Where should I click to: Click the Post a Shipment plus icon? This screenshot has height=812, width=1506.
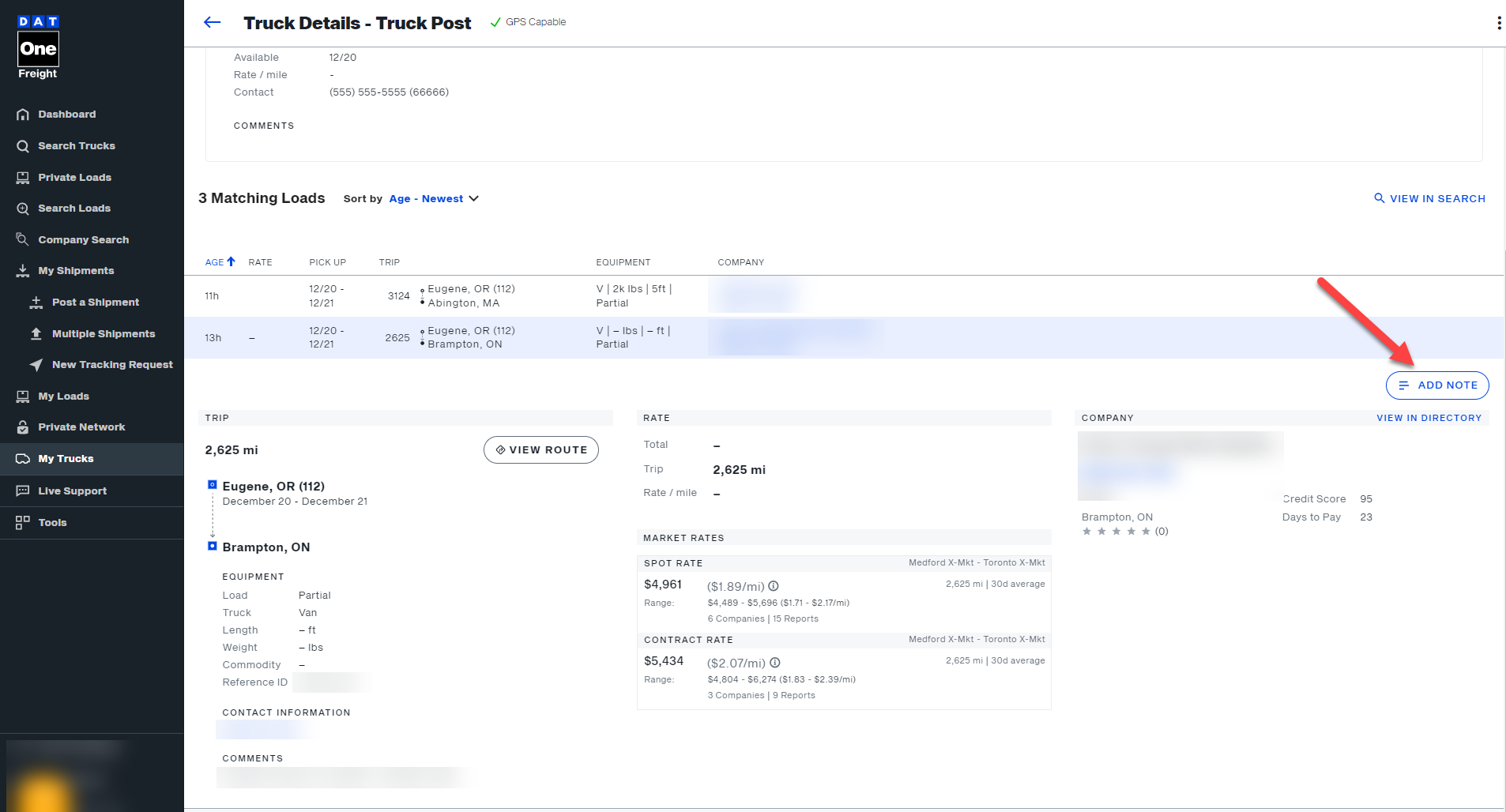pyautogui.click(x=36, y=303)
